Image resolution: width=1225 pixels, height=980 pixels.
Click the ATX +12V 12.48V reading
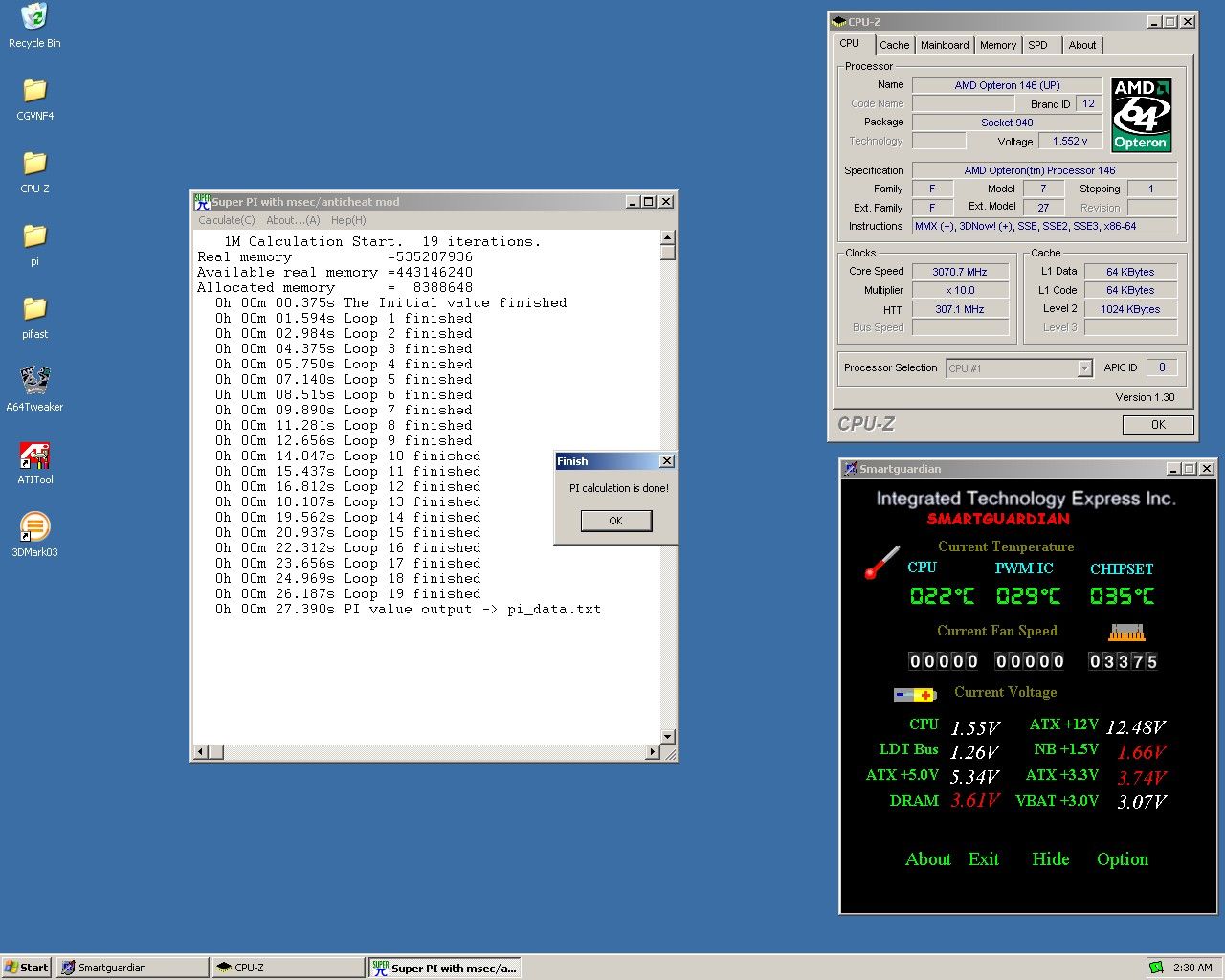click(x=1136, y=727)
